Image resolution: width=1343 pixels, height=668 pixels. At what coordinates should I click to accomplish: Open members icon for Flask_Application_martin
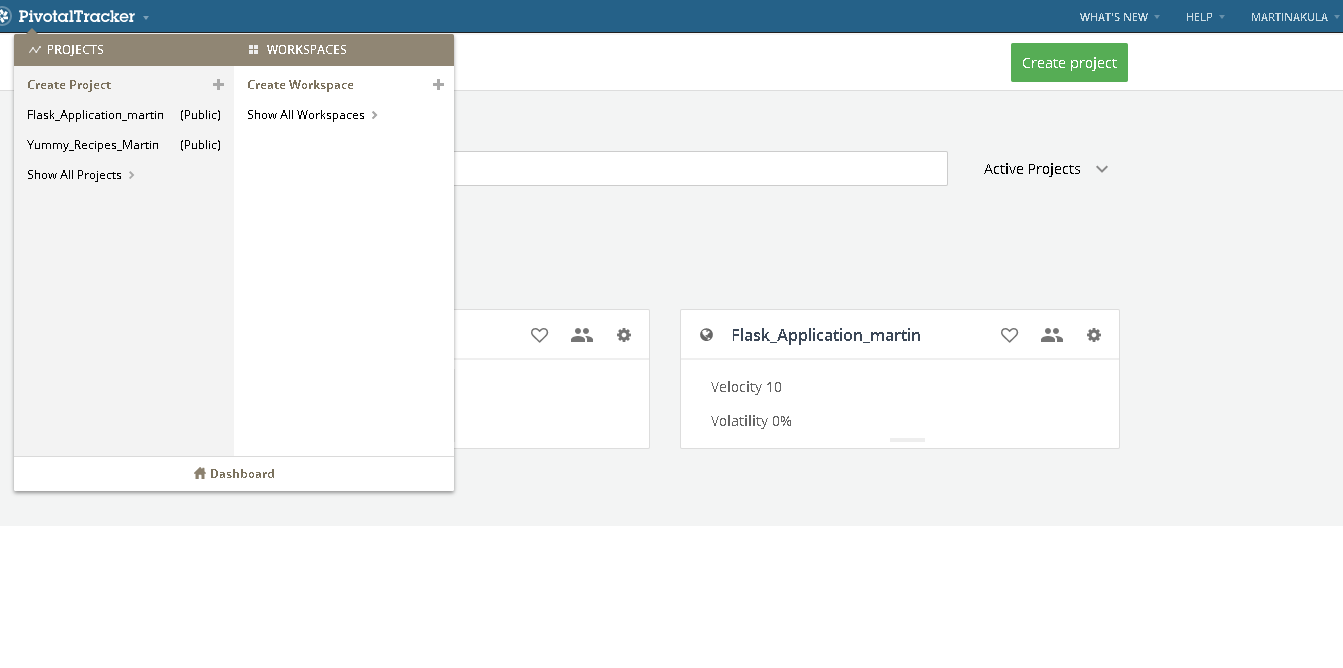point(1051,335)
